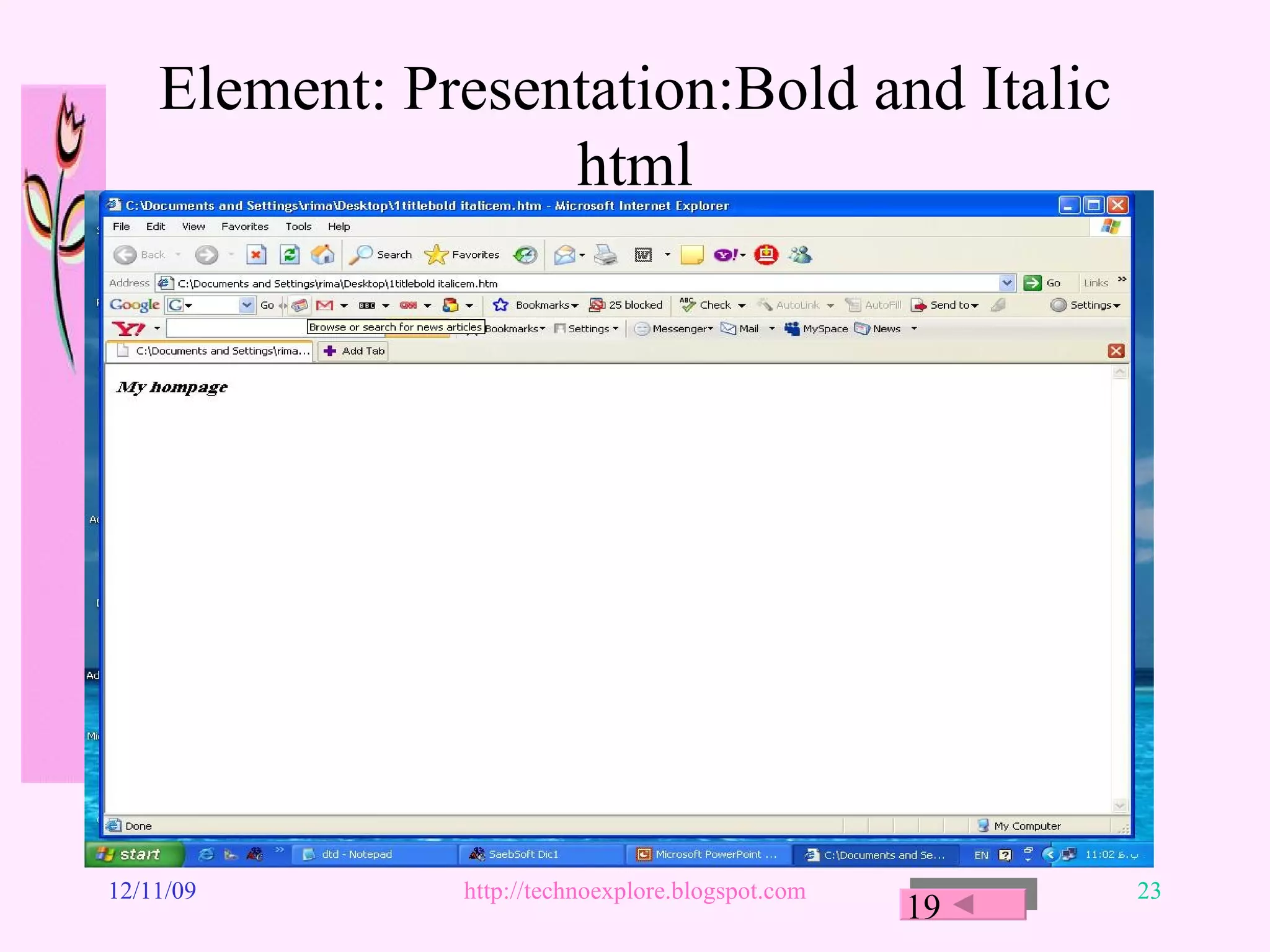
Task: Click the Refresh page icon
Action: pyautogui.click(x=290, y=255)
